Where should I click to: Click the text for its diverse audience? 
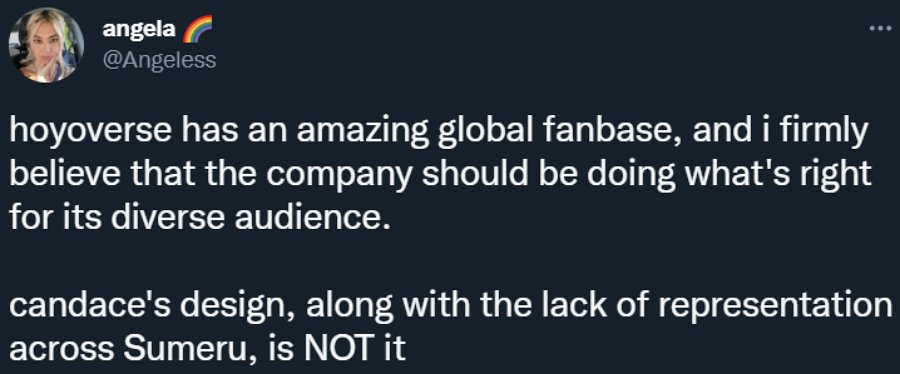click(195, 219)
